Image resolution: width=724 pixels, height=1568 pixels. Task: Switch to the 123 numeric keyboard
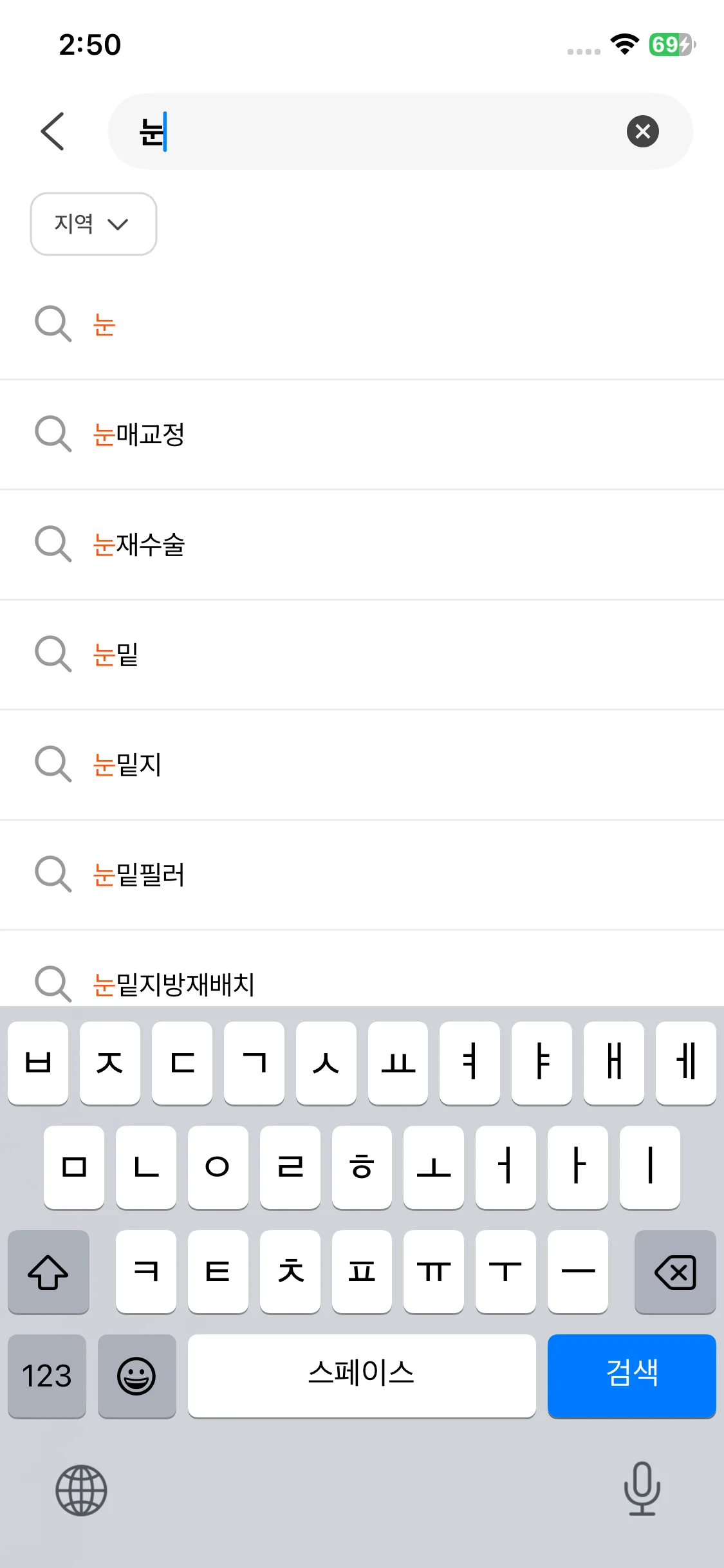[x=47, y=1376]
